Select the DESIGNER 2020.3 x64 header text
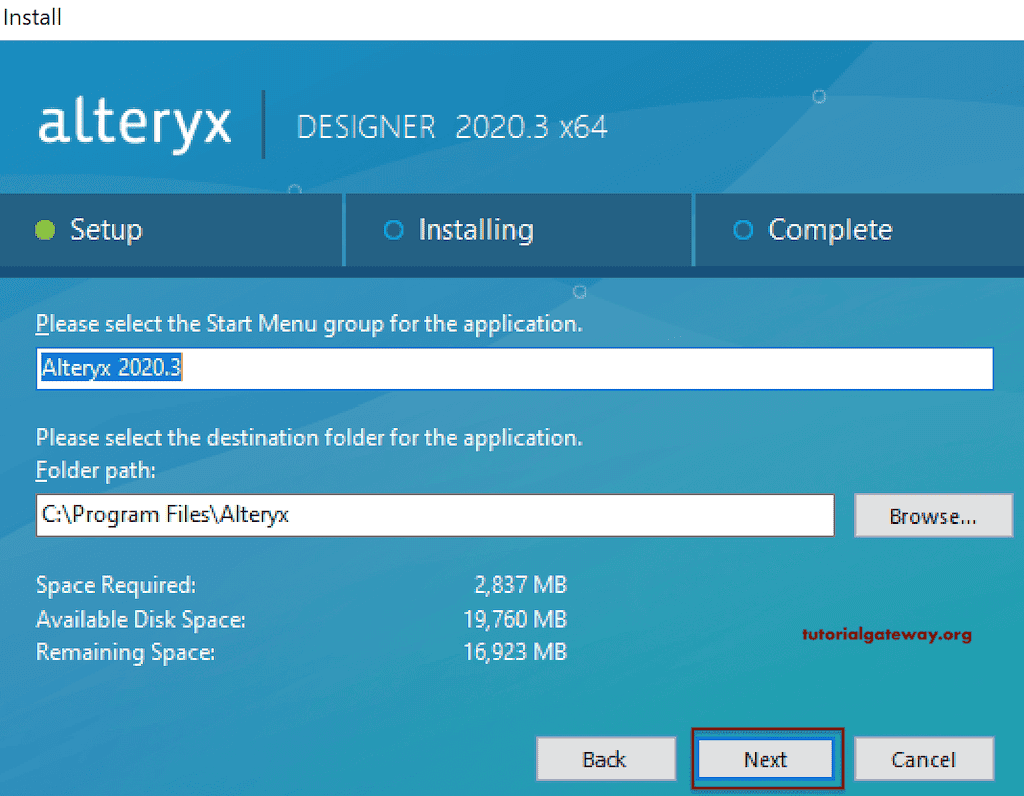Viewport: 1024px width, 796px height. click(x=452, y=127)
